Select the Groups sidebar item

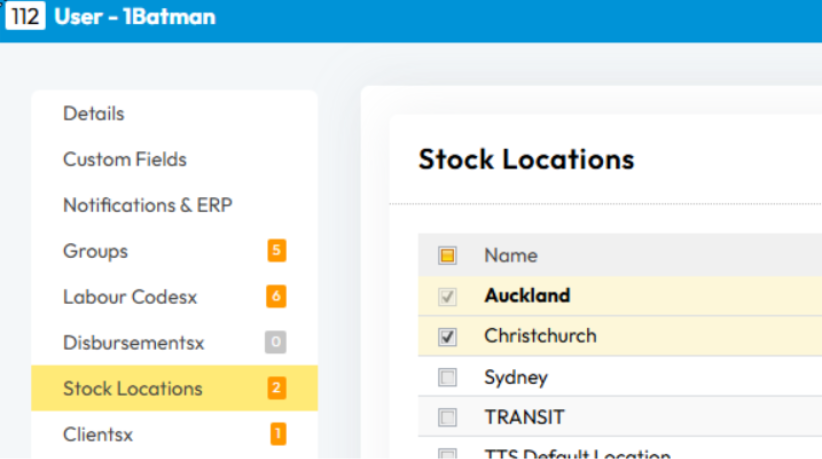click(95, 251)
